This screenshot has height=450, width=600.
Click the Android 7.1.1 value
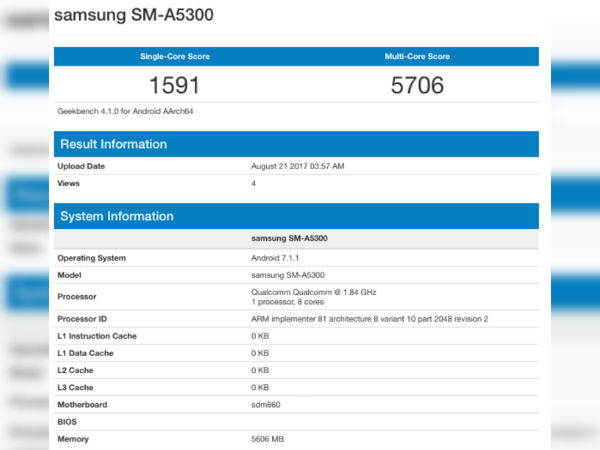pos(275,258)
